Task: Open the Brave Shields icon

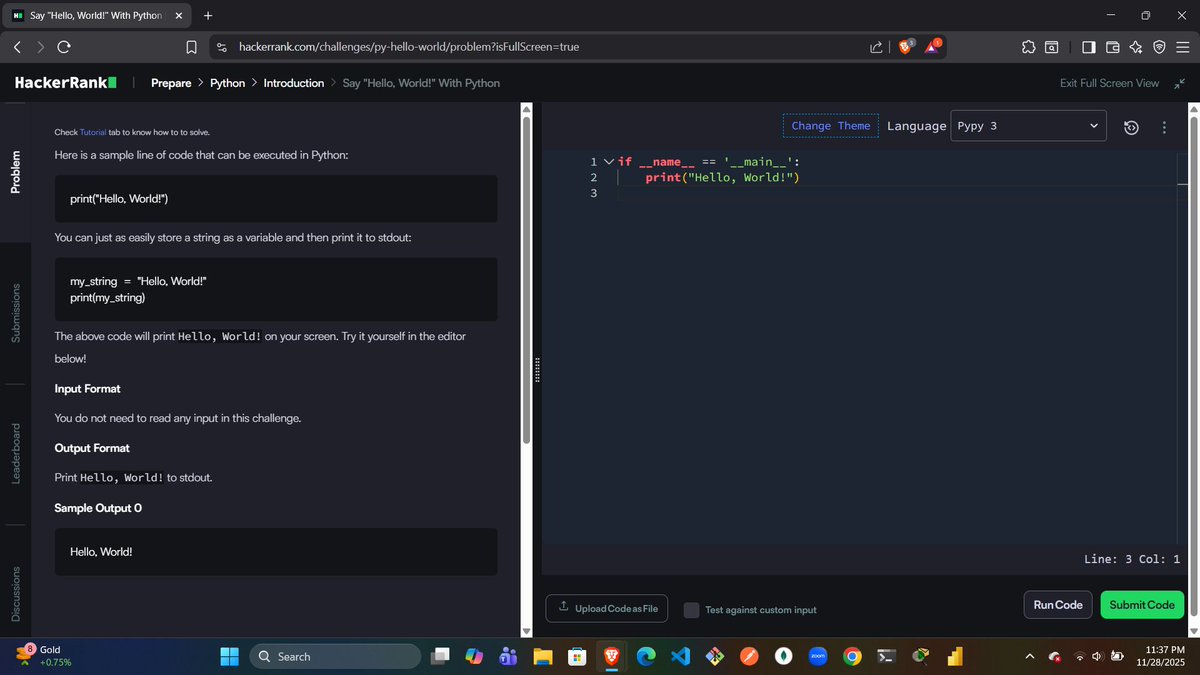Action: (x=906, y=46)
